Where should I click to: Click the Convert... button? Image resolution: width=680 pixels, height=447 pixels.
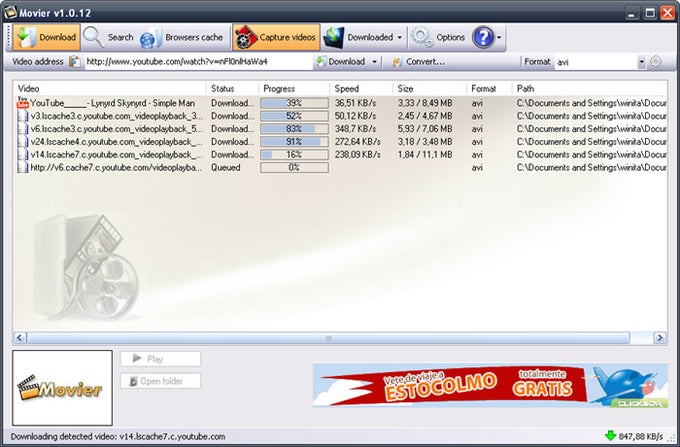(418, 62)
